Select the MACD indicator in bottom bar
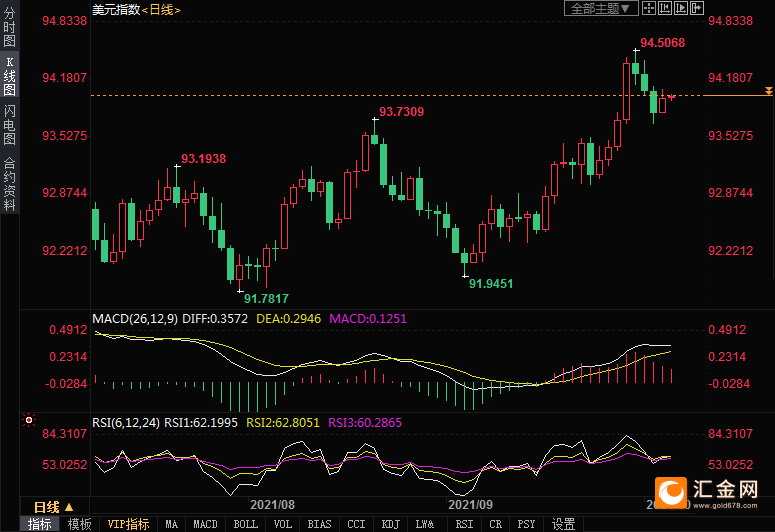775x532 pixels. tap(205, 524)
